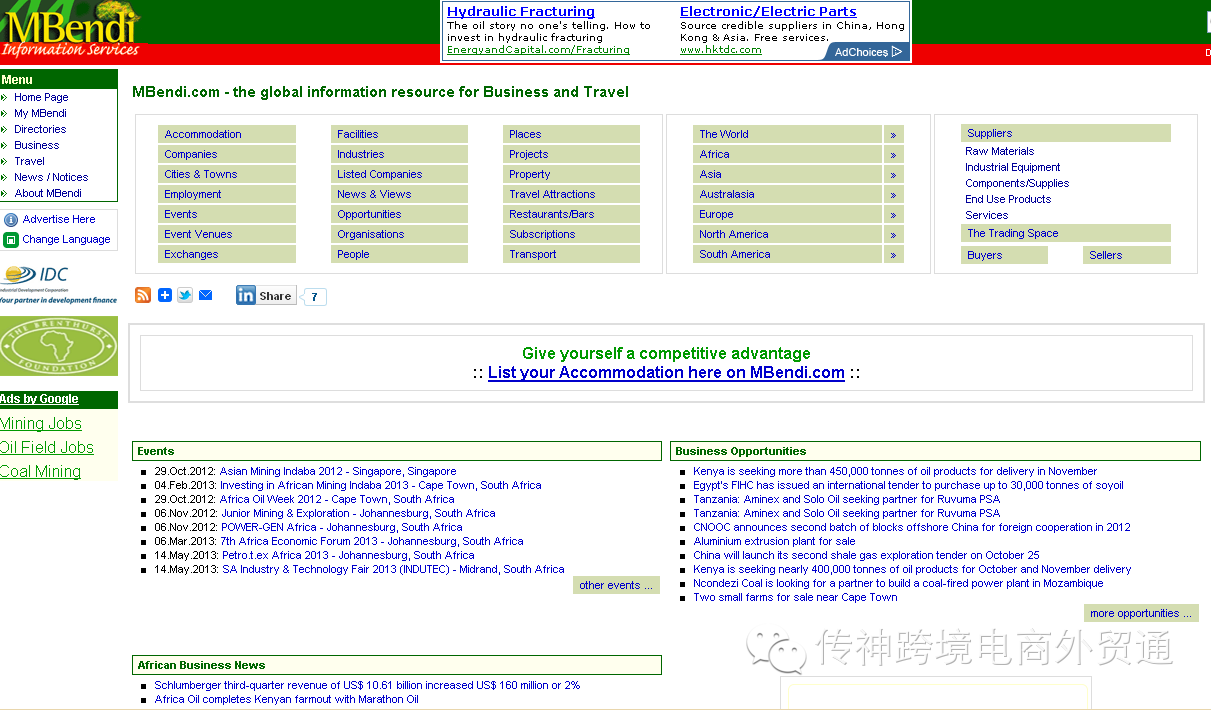Expand the North America region arrow
Viewport: 1211px width, 710px height.
point(893,234)
